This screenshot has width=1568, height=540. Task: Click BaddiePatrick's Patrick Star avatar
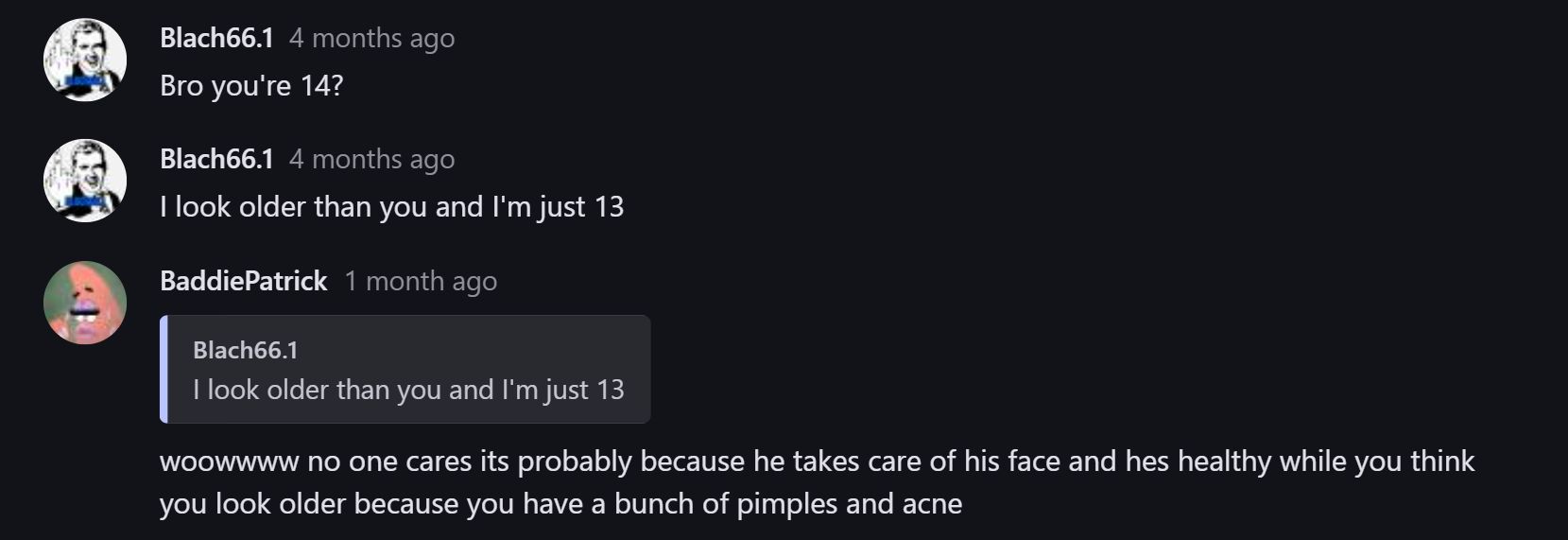click(85, 303)
